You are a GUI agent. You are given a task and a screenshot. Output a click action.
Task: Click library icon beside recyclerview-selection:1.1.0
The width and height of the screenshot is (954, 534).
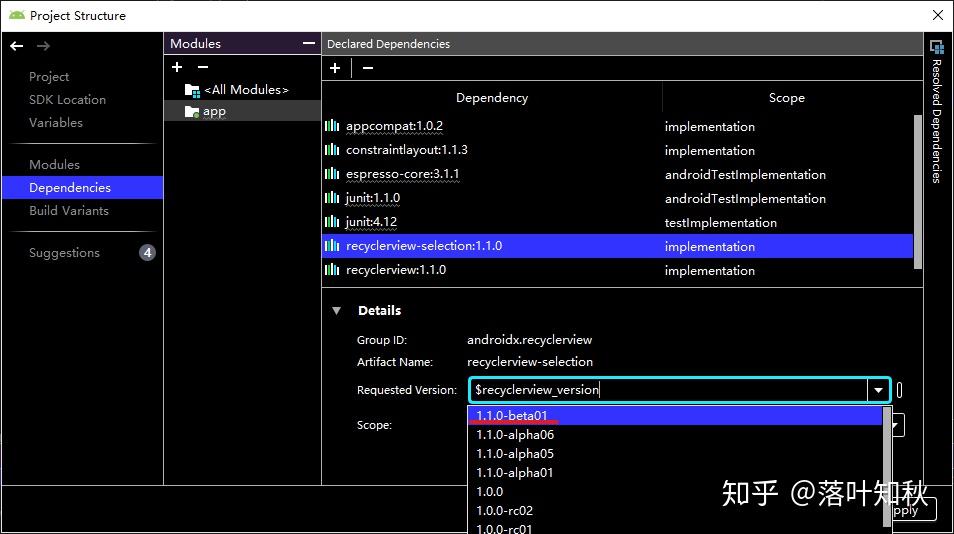332,246
